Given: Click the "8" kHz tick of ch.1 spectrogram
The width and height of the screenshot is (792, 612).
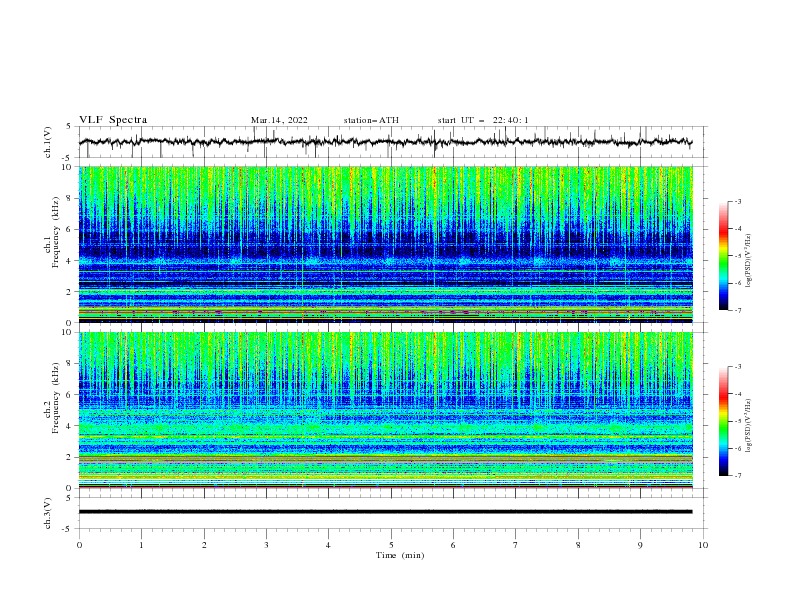Looking at the screenshot, I should (x=71, y=198).
